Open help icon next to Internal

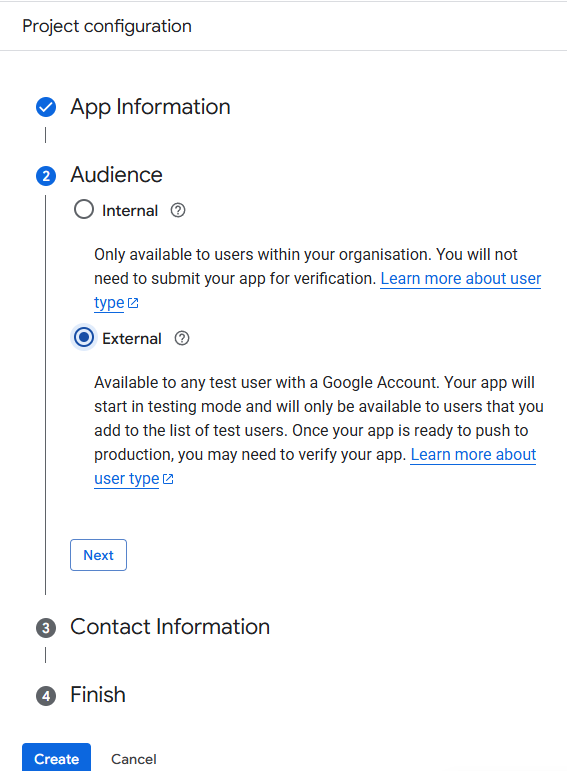178,210
